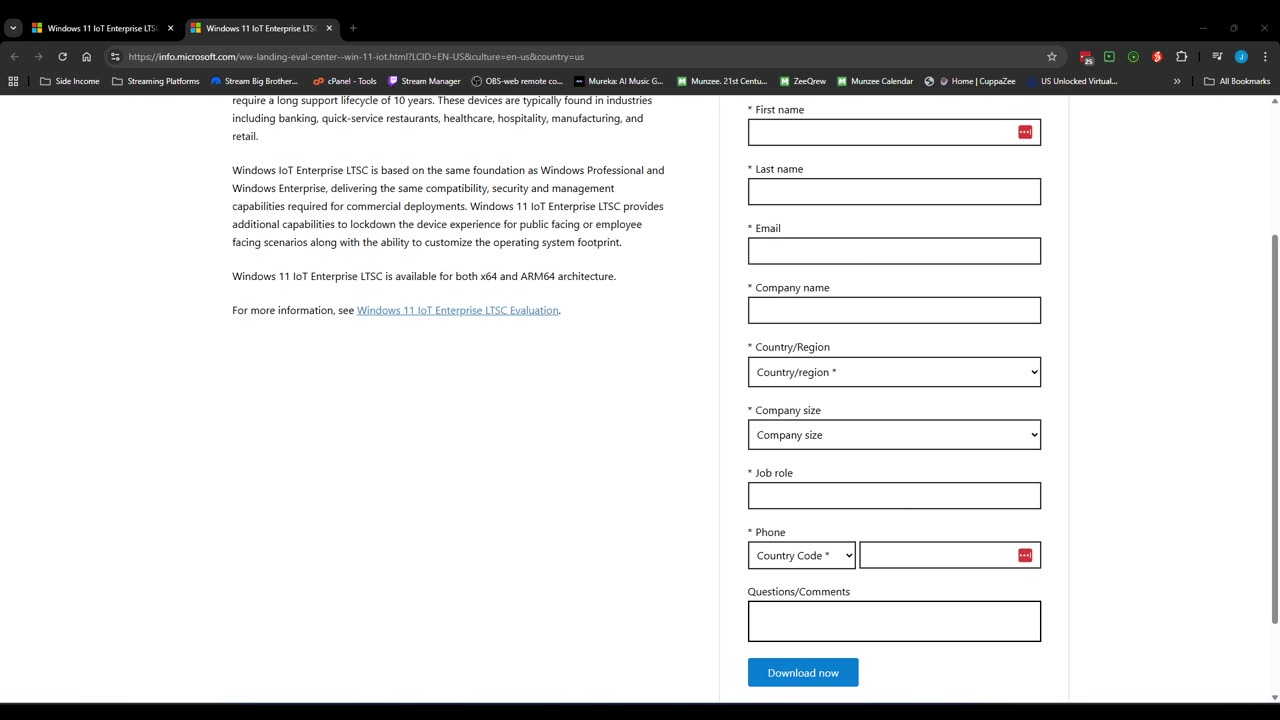Open the Stream Big Brother bookmark
The width and height of the screenshot is (1280, 720).
[254, 81]
